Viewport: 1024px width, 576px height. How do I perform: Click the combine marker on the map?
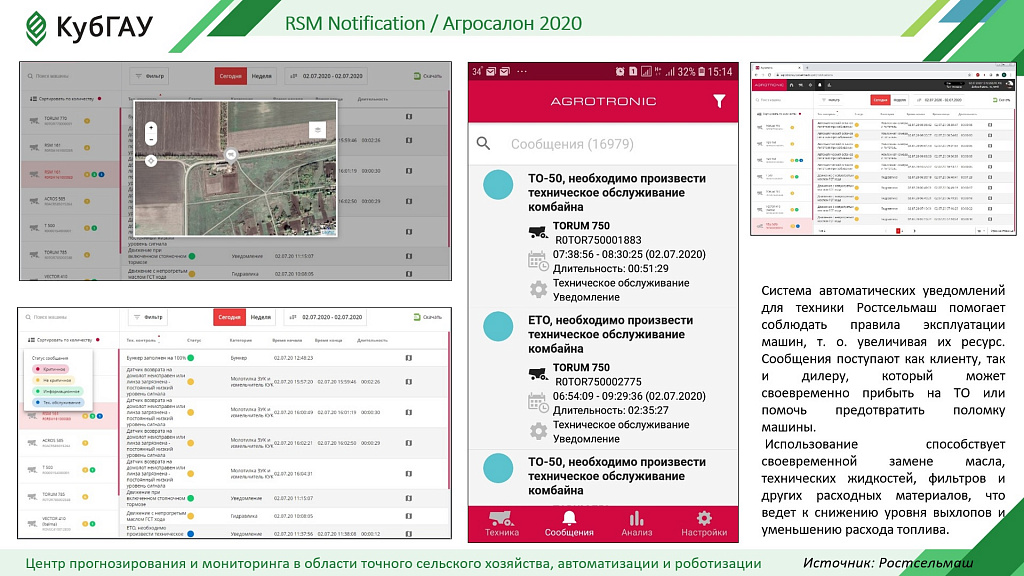pos(231,154)
